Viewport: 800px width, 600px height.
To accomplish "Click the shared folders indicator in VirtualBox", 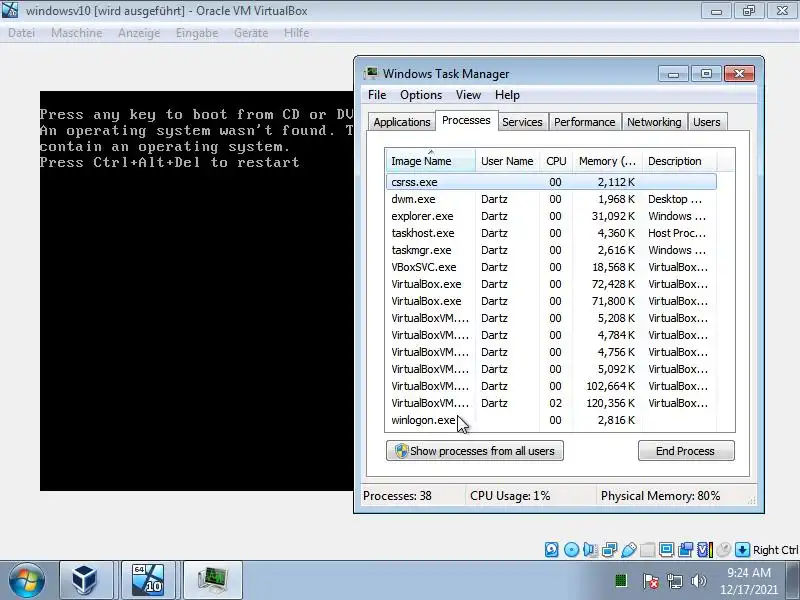I will click(x=647, y=549).
